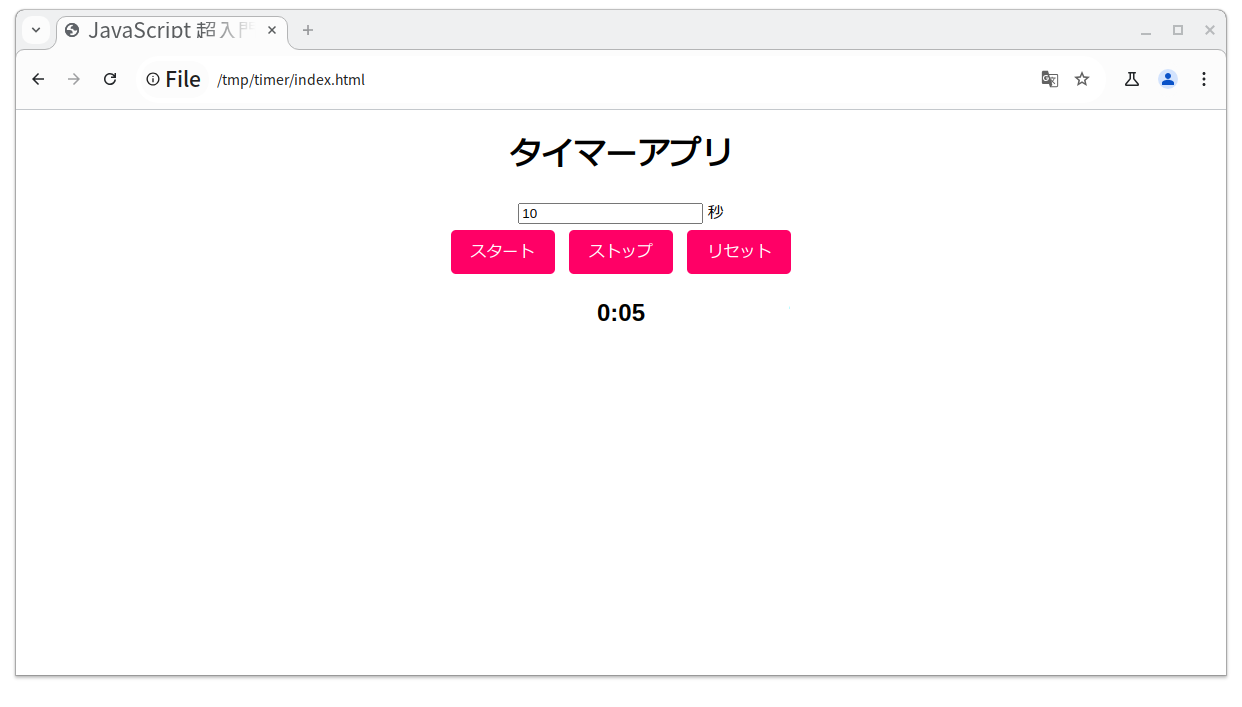Close the JavaScript 超入門 tab
Image resolution: width=1242 pixels, height=707 pixels.
tap(271, 30)
